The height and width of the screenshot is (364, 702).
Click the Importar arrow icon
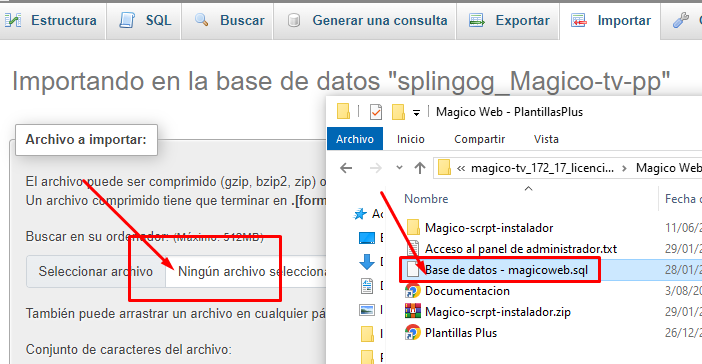[x=578, y=21]
